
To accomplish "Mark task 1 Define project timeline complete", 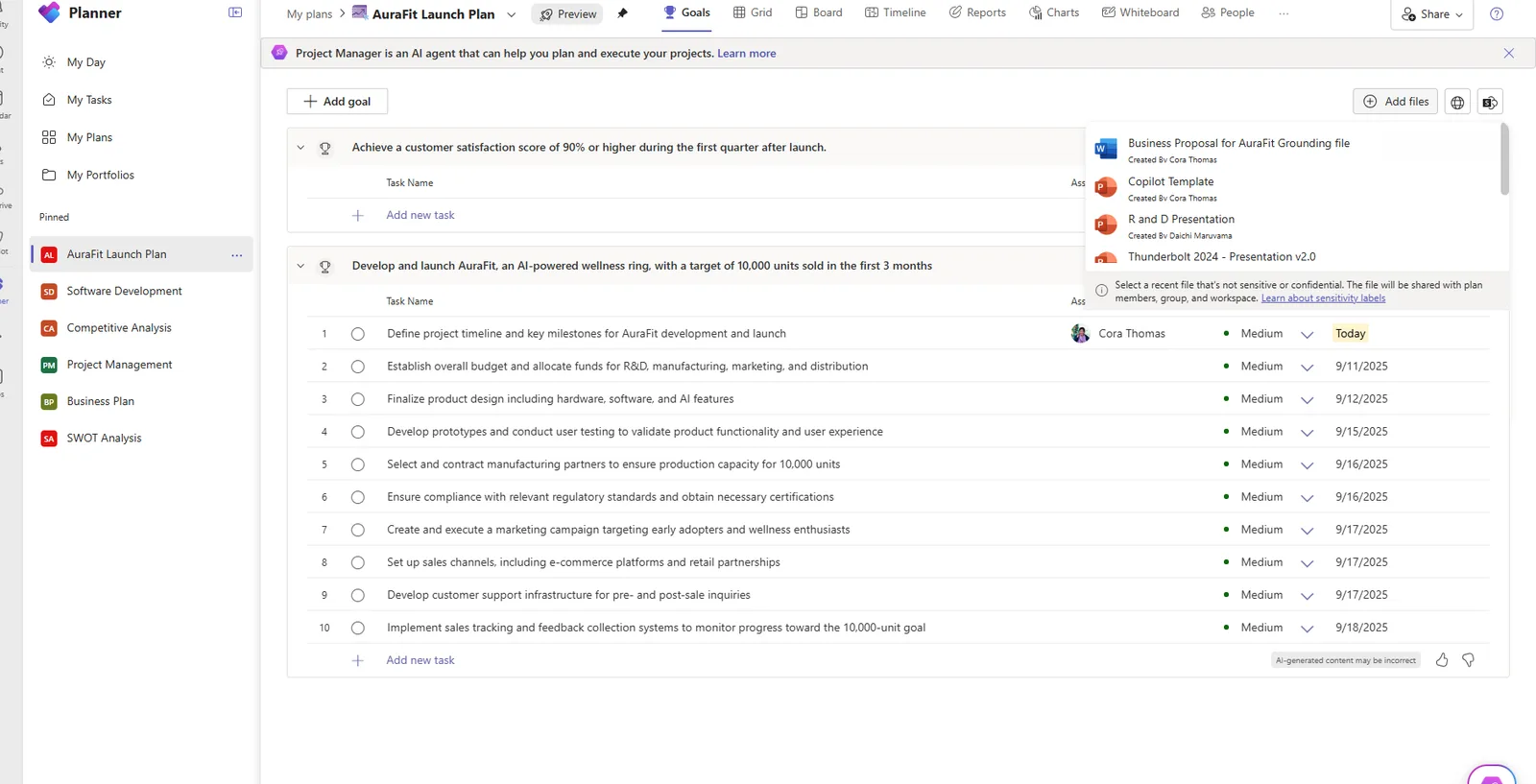I will (358, 334).
